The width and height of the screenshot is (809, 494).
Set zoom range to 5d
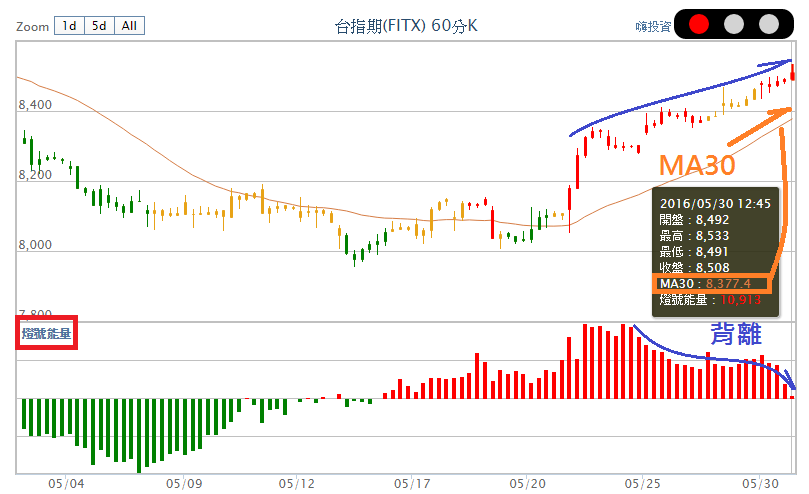[99, 26]
